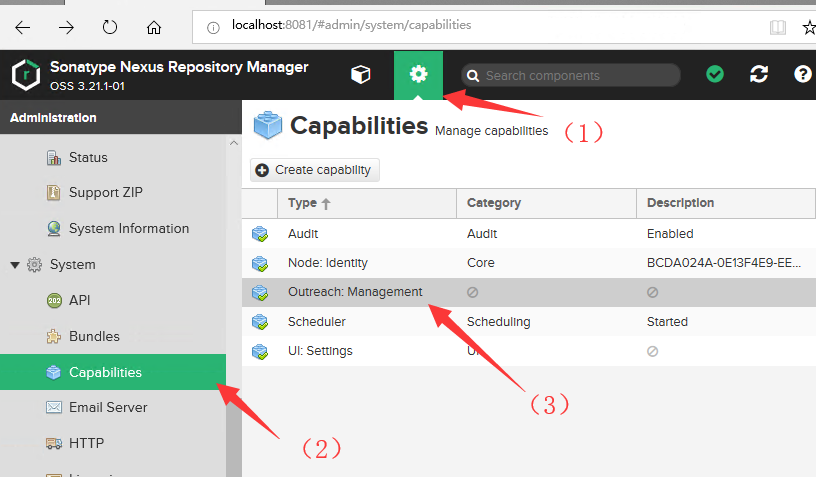Open Support ZIP in the sidebar
816x477 pixels.
106,192
